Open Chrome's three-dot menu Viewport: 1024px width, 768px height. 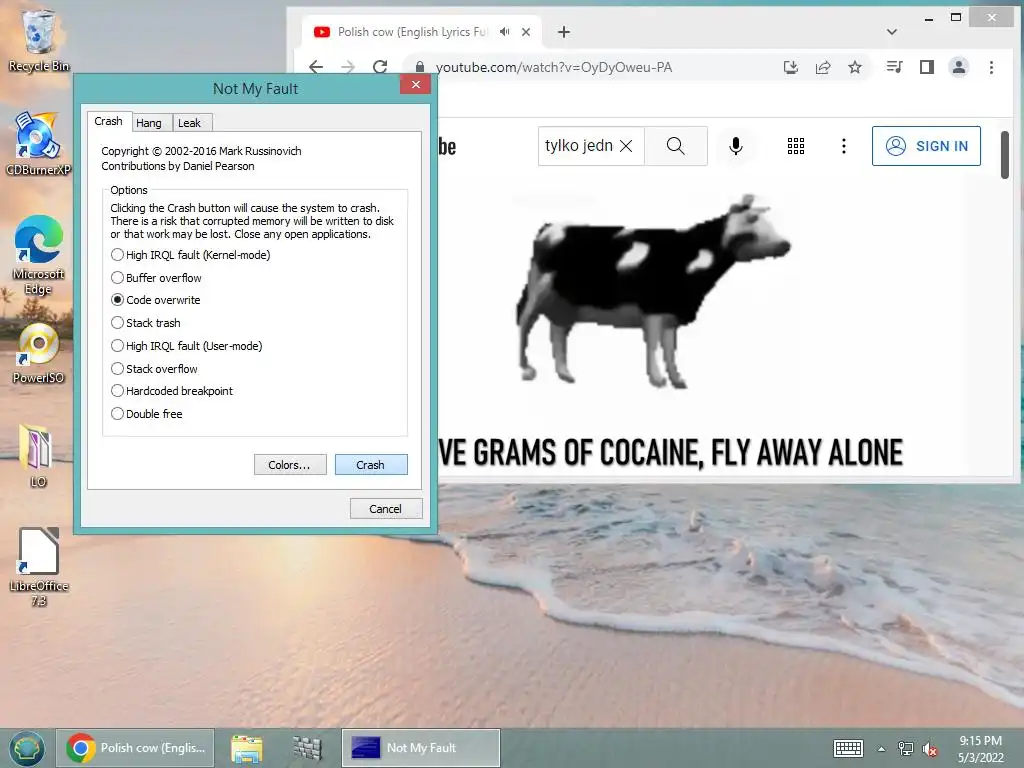991,67
